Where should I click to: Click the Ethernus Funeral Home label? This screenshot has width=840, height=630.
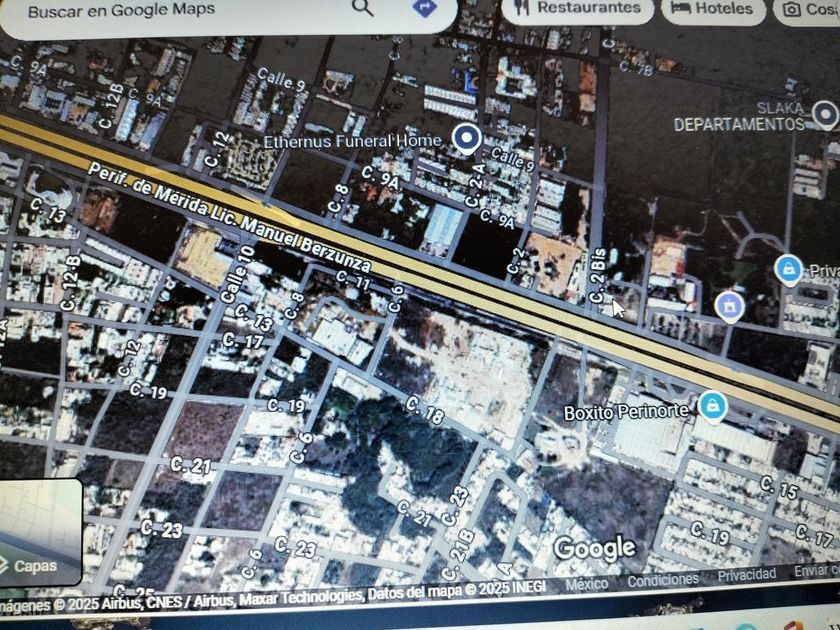(x=353, y=141)
